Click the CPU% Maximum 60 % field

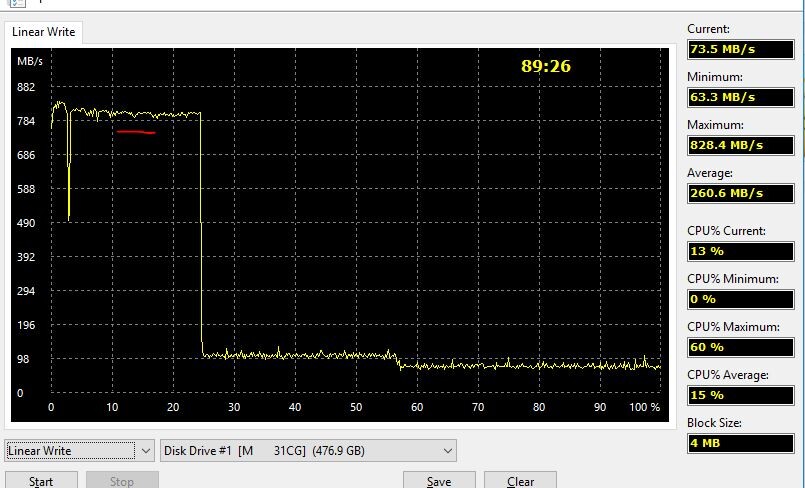click(x=740, y=347)
